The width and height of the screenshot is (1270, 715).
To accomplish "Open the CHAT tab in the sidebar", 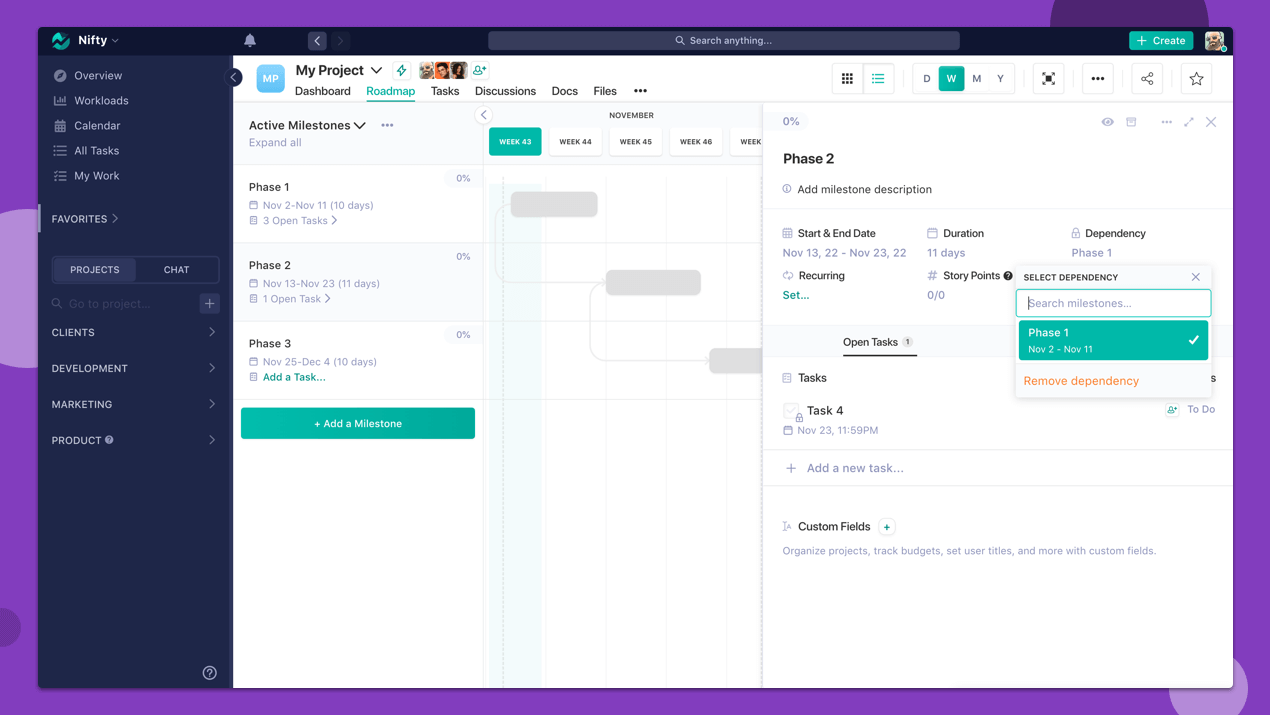I will [176, 269].
